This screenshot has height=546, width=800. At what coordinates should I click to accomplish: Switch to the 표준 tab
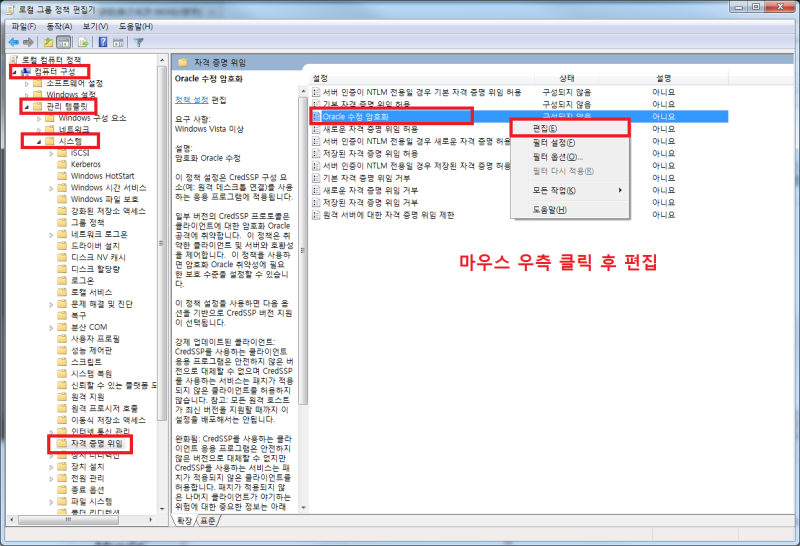tap(208, 520)
